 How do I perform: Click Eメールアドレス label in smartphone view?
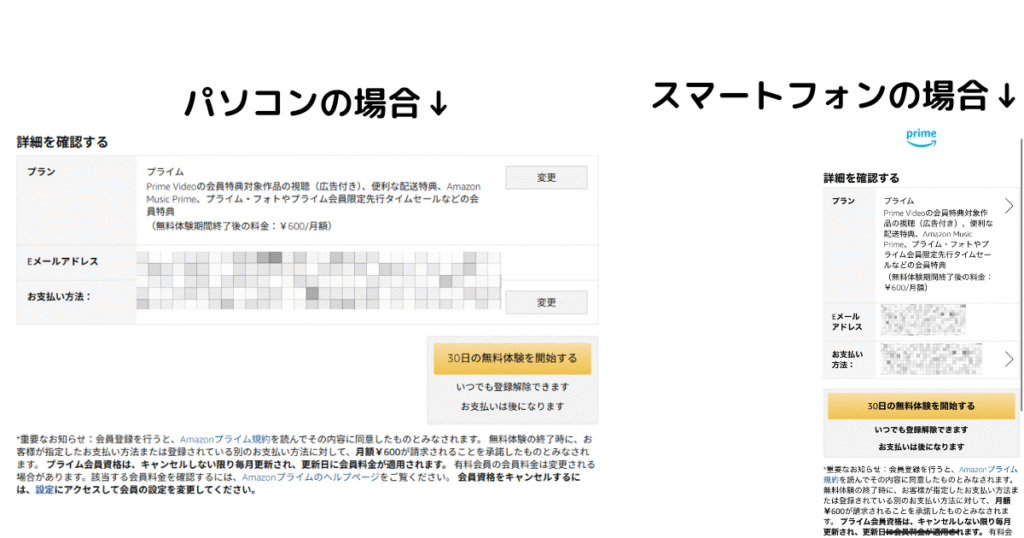pos(847,322)
